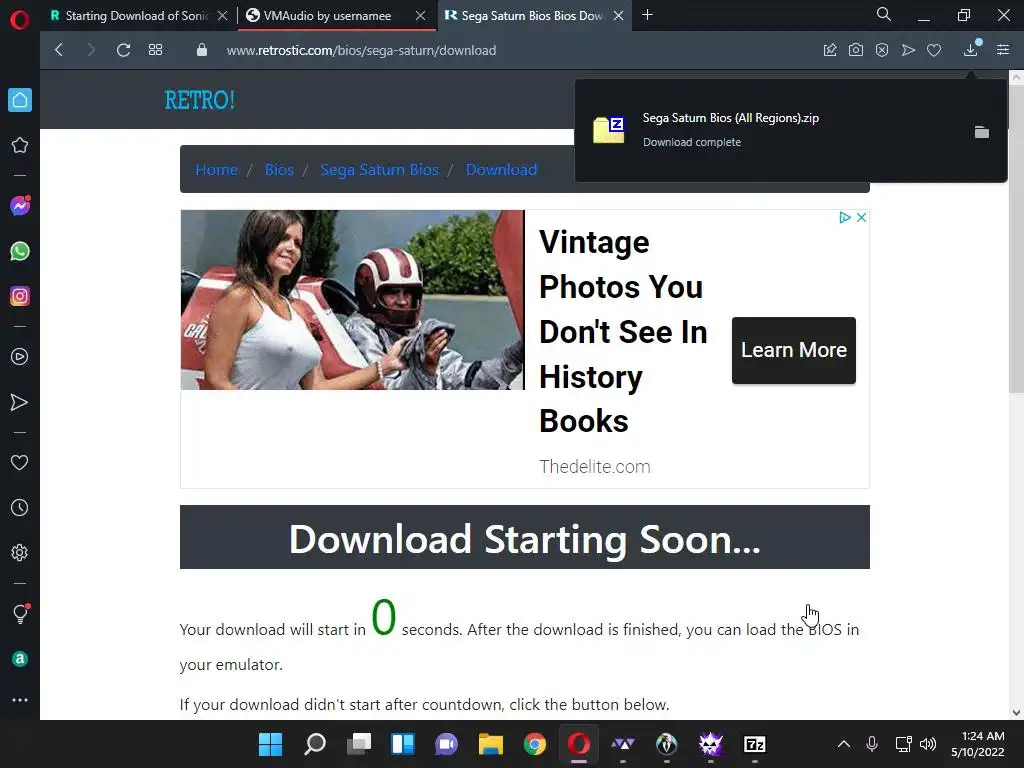Open My Flow in the sidebar

(x=20, y=402)
